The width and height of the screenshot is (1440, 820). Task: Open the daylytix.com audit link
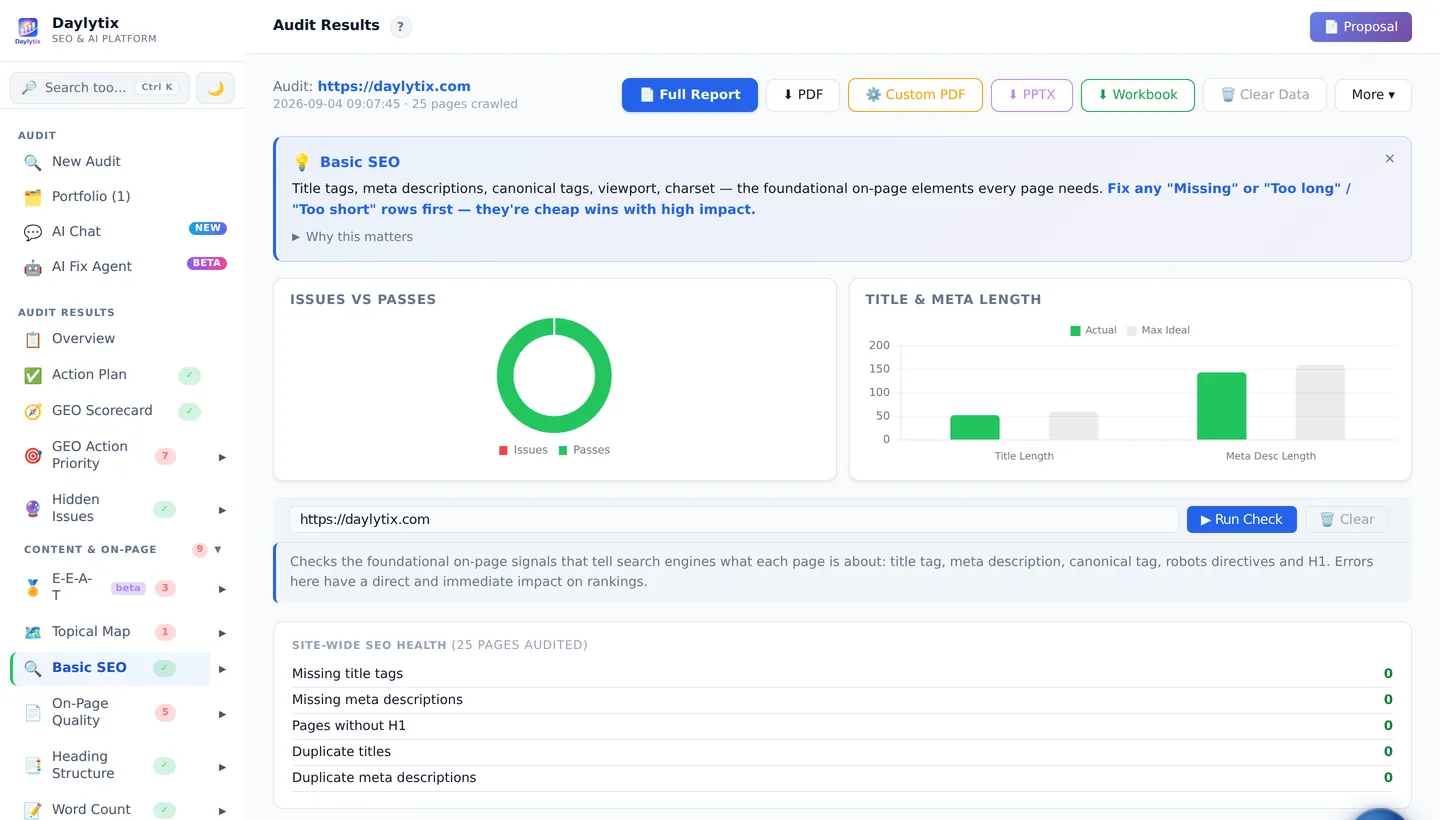click(x=394, y=86)
